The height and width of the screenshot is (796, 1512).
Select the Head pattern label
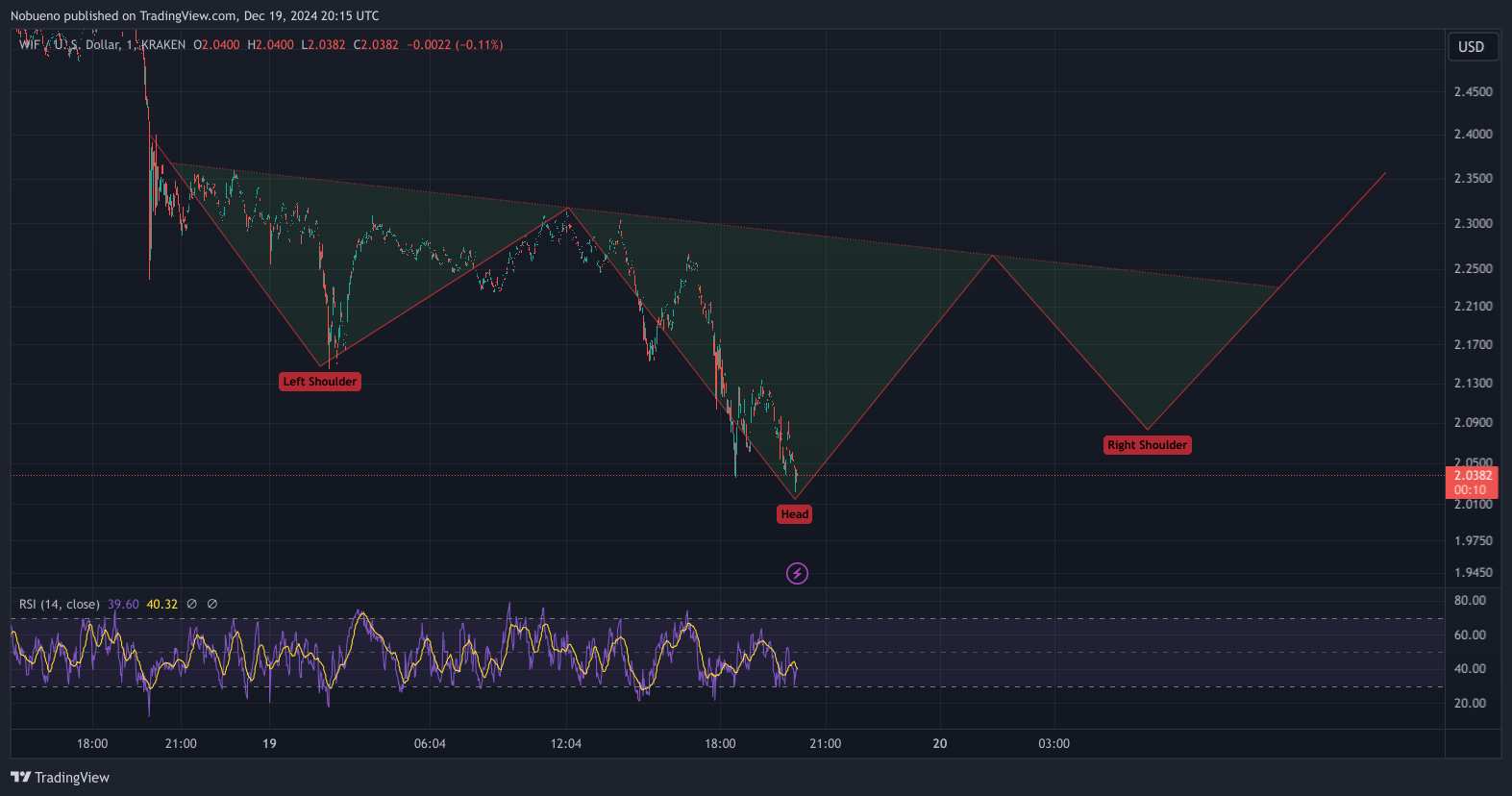[795, 514]
